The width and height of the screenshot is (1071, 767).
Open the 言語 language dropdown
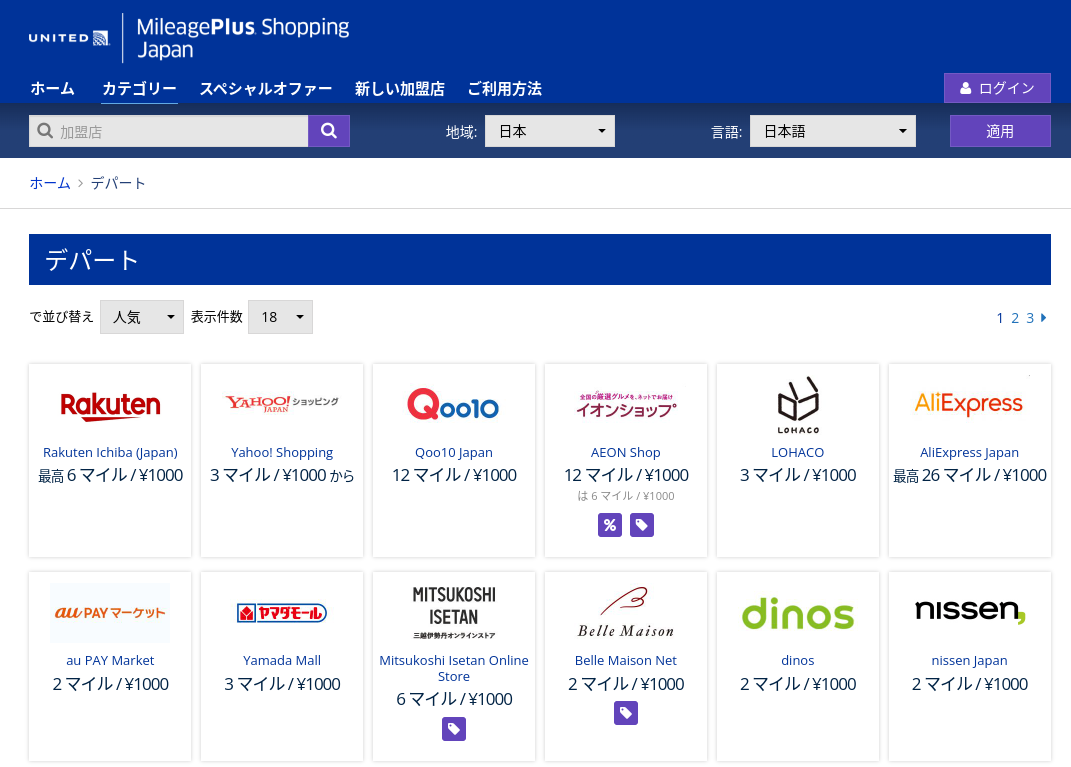(833, 131)
